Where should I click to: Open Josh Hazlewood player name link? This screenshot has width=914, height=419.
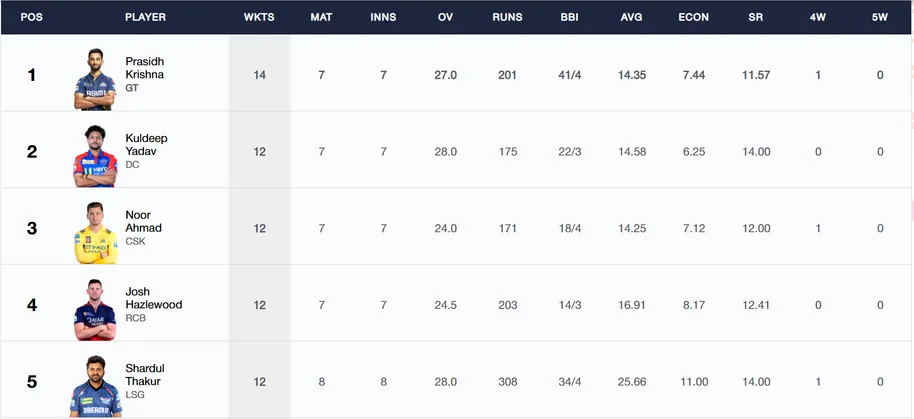coord(154,298)
